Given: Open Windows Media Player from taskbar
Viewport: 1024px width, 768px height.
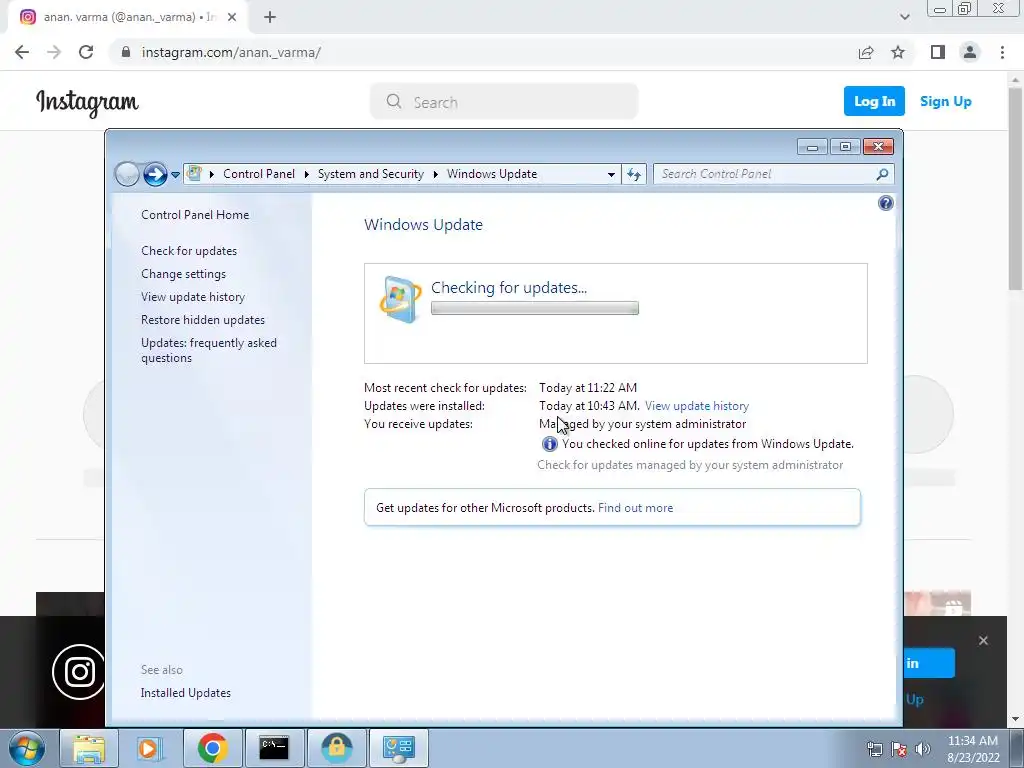Looking at the screenshot, I should click(x=150, y=748).
